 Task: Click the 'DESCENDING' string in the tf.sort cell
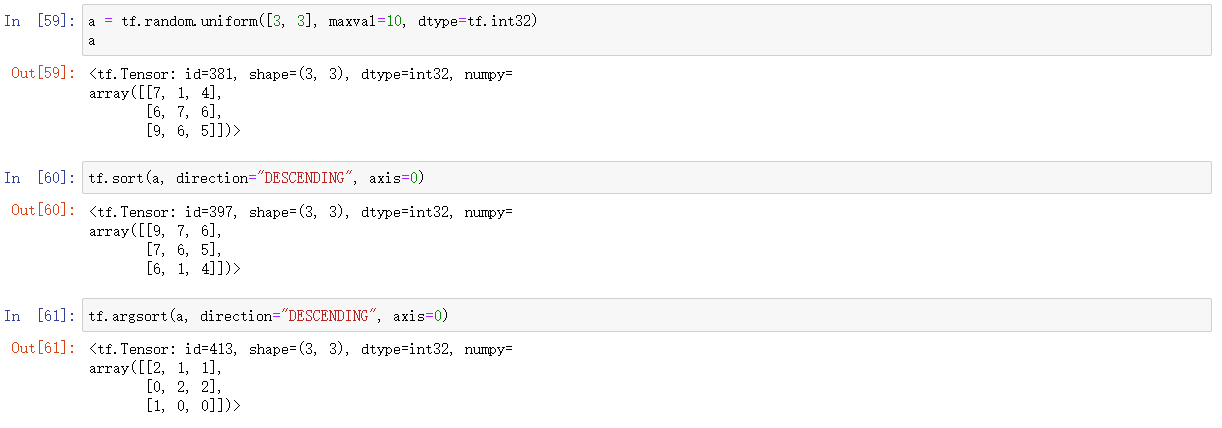306,178
